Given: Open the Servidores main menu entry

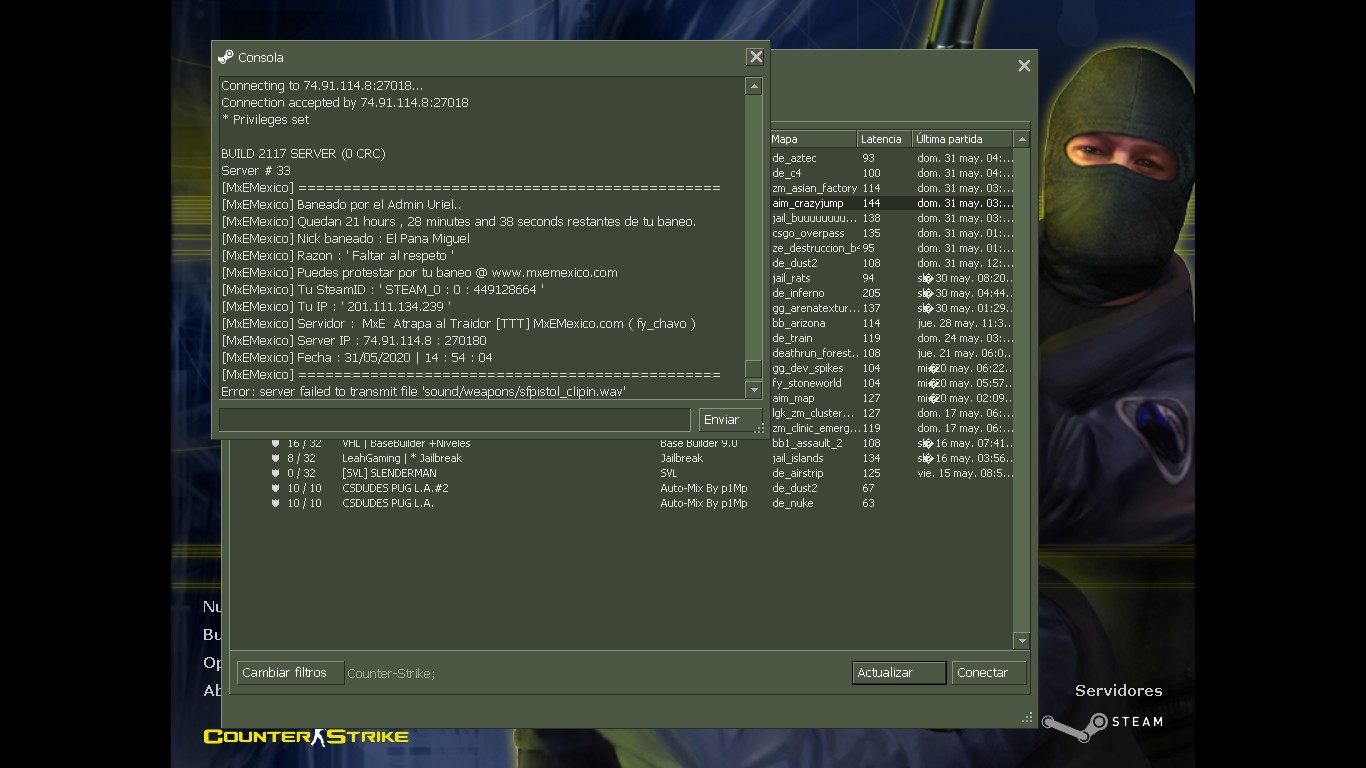Looking at the screenshot, I should (x=1118, y=690).
